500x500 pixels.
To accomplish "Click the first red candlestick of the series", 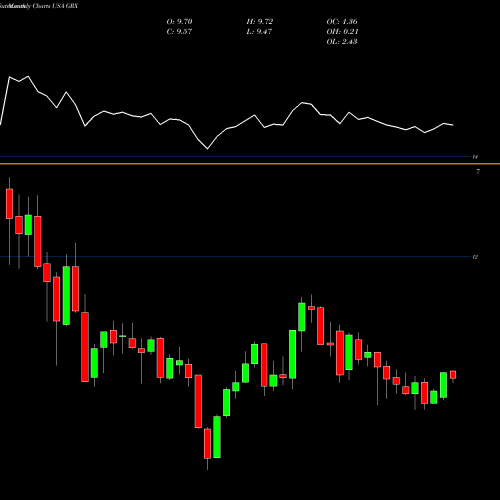I will pos(9,204).
